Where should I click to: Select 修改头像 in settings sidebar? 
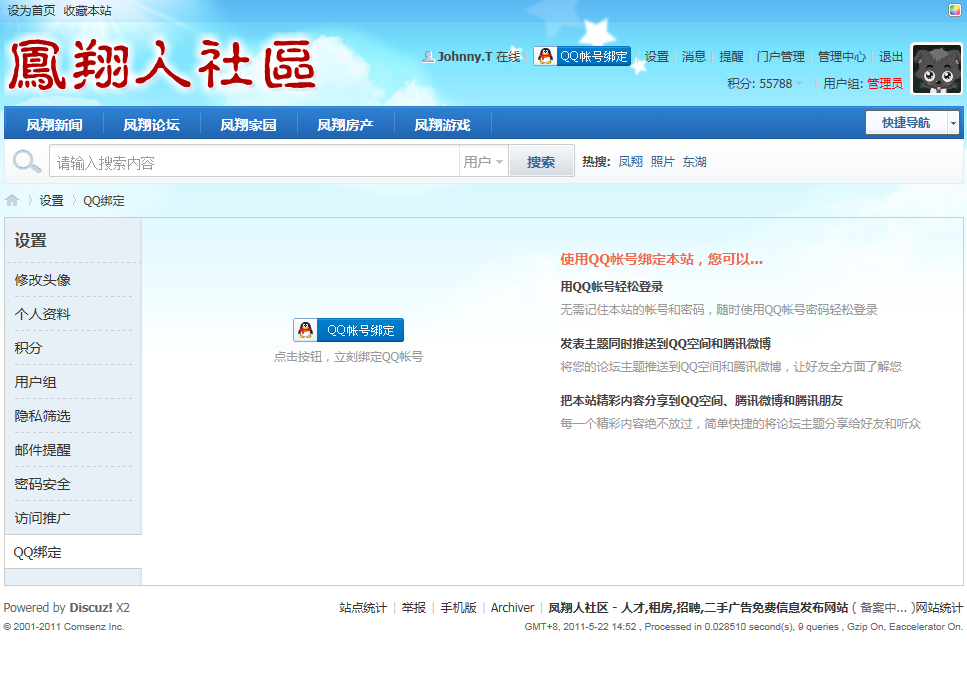[43, 280]
